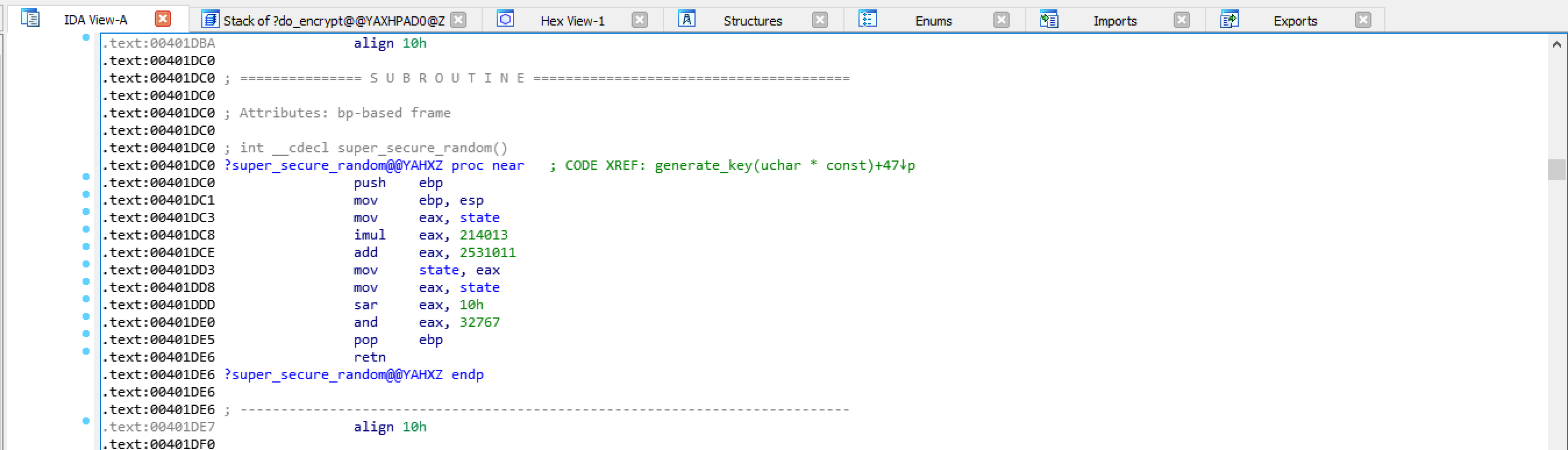This screenshot has height=450, width=1568.
Task: Click the Exports tab icon
Action: (1230, 19)
